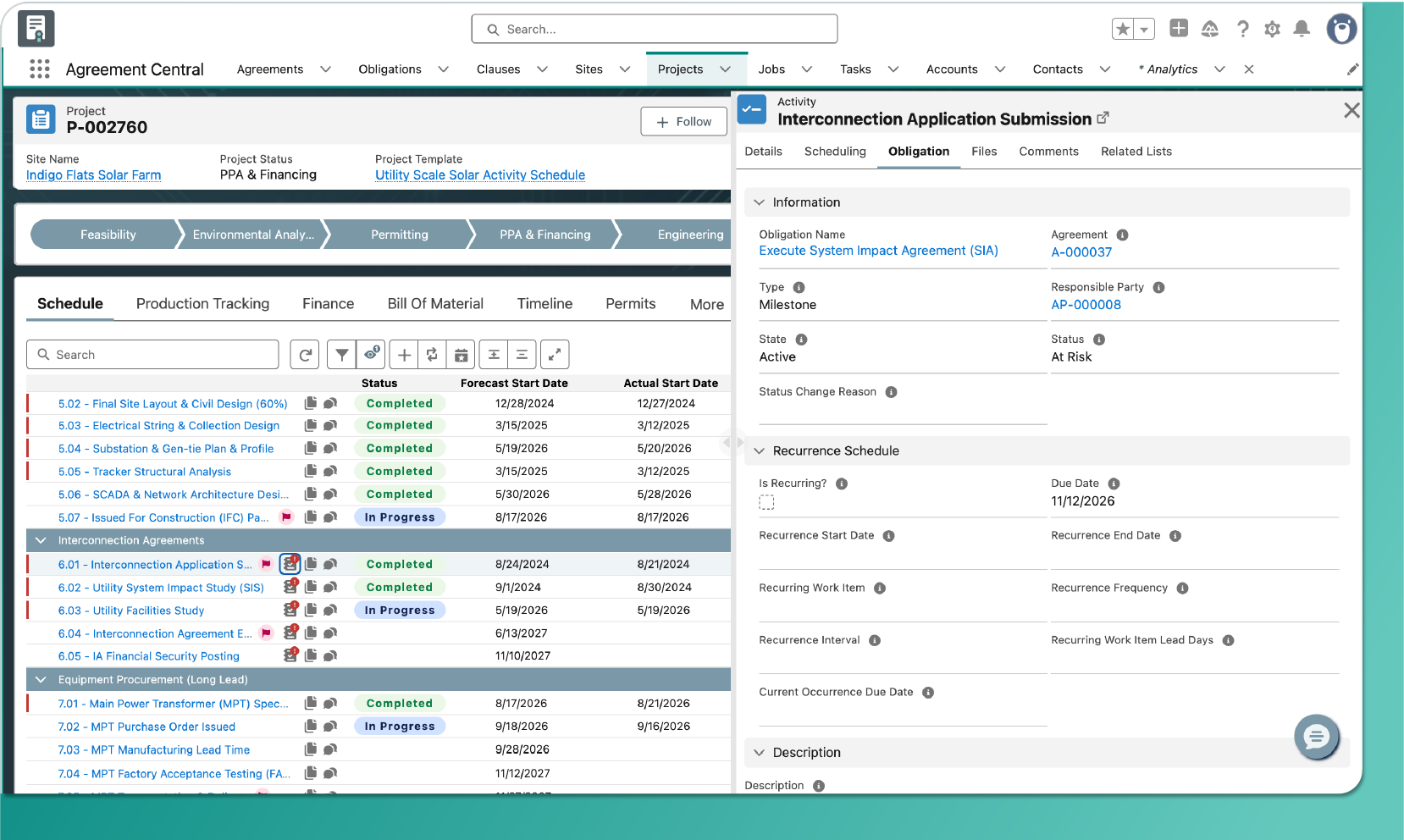This screenshot has height=840, width=1404.
Task: Open files icon for 5.02 Final Site Layout row
Action: pyautogui.click(x=311, y=403)
